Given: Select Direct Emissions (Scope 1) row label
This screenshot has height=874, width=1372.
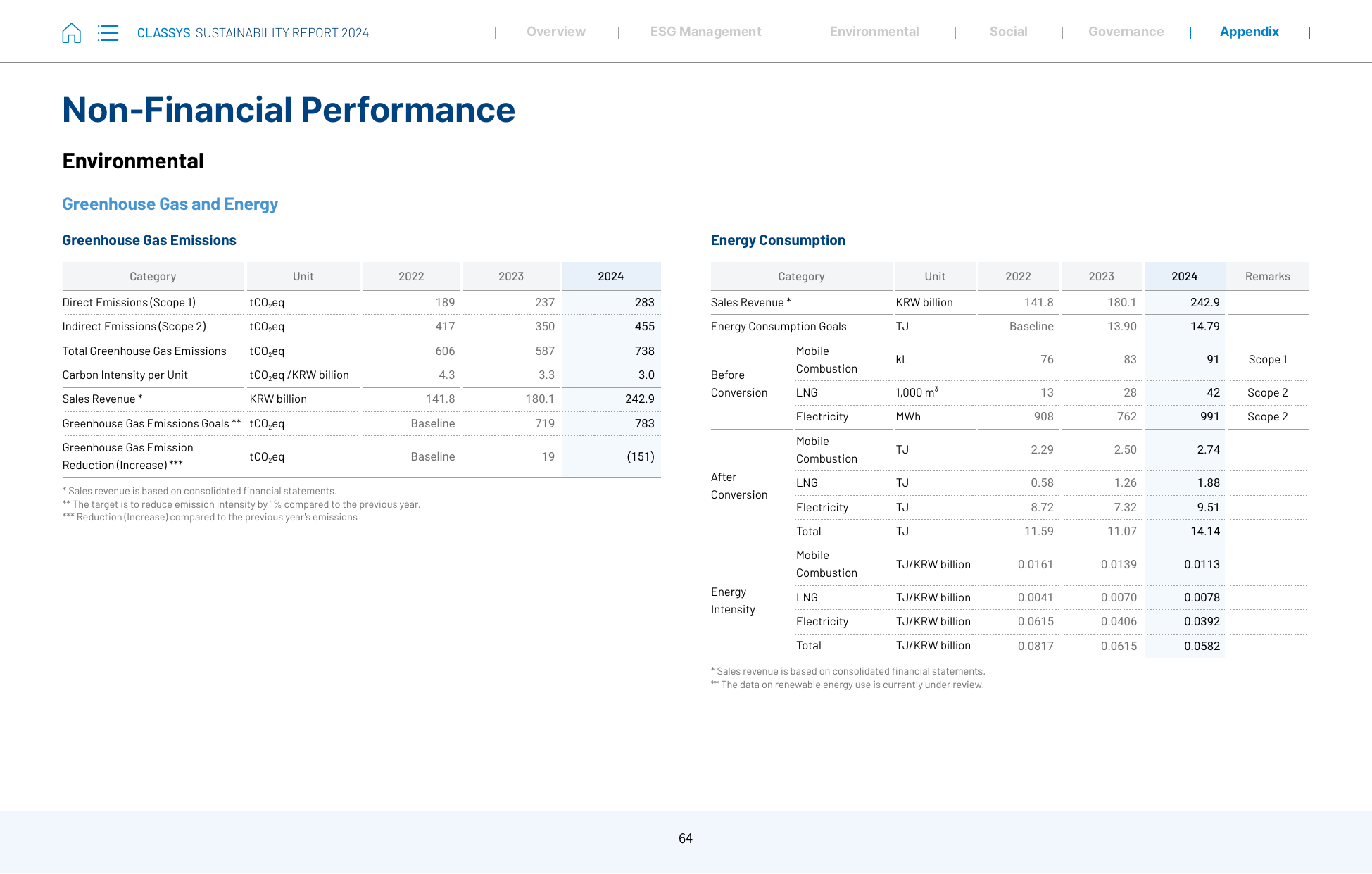Looking at the screenshot, I should pyautogui.click(x=129, y=302).
